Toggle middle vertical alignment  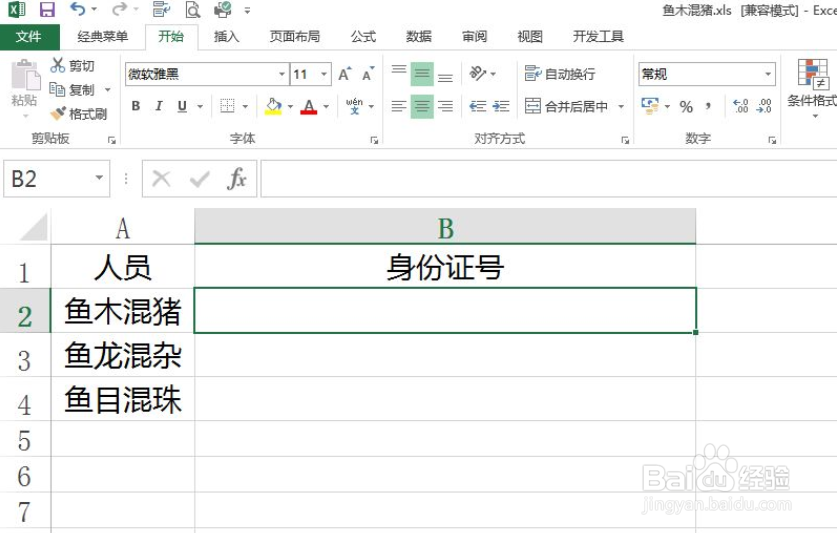(422, 74)
